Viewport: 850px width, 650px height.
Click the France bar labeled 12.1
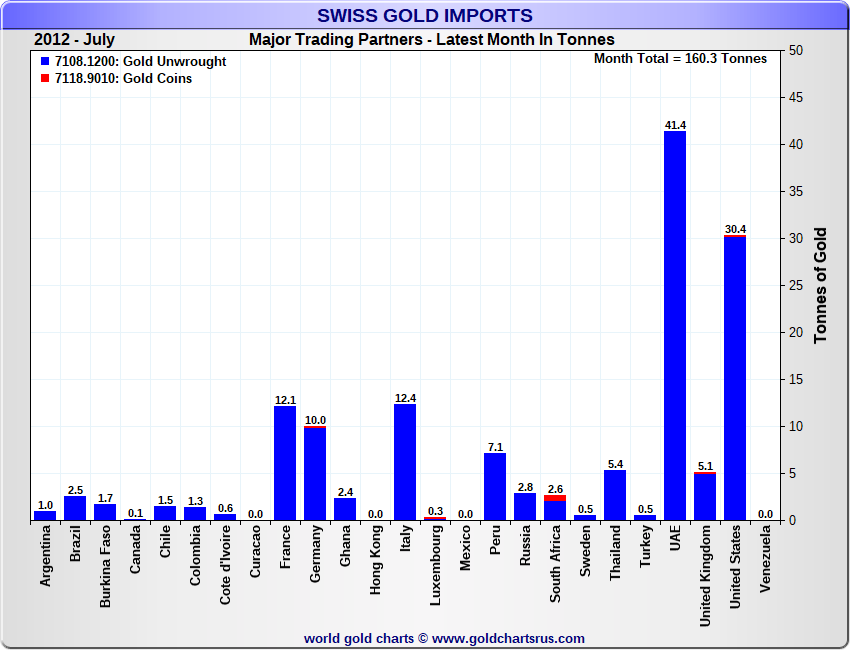[x=285, y=463]
